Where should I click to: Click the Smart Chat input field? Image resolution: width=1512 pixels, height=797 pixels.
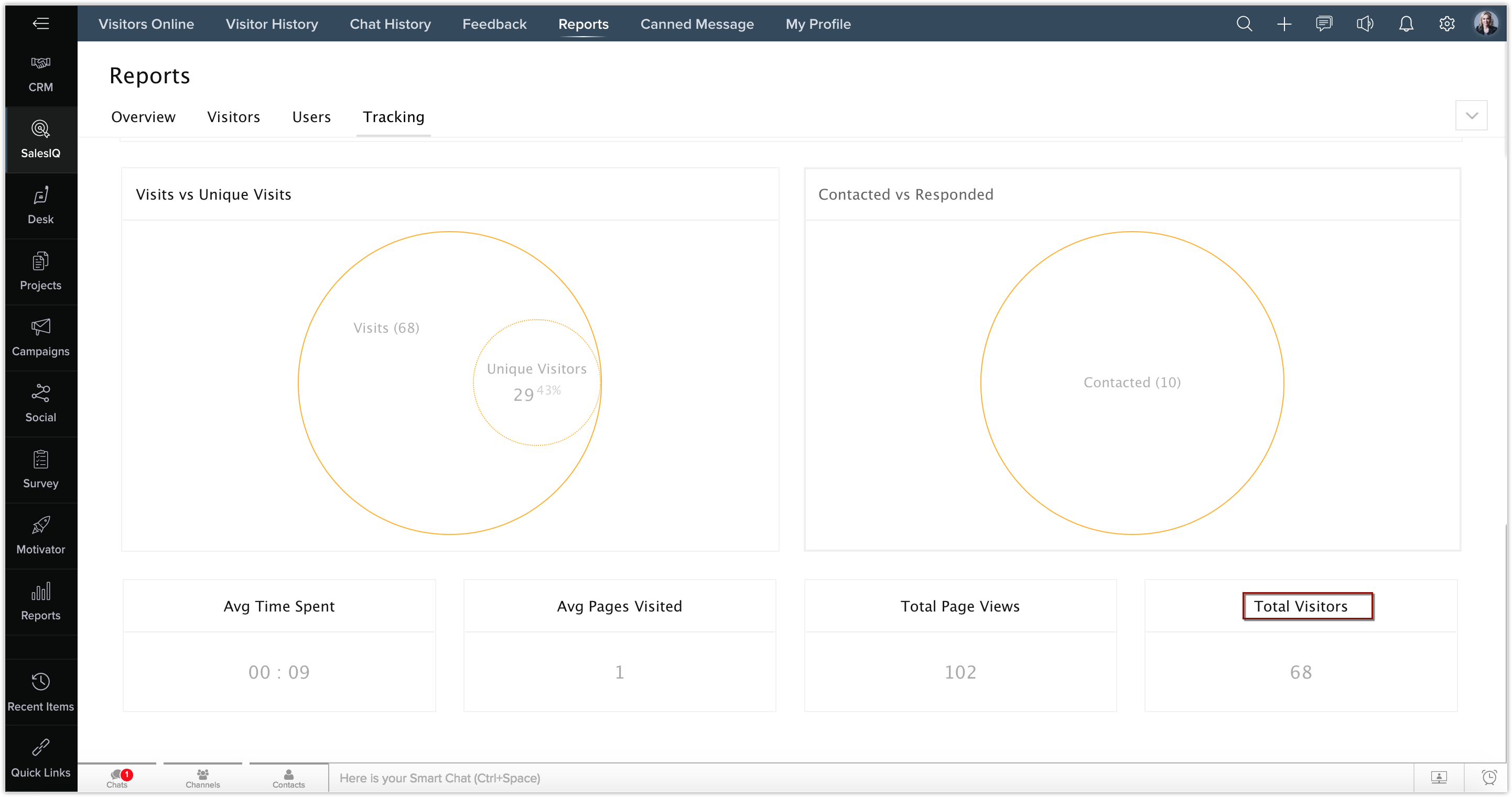click(869, 778)
